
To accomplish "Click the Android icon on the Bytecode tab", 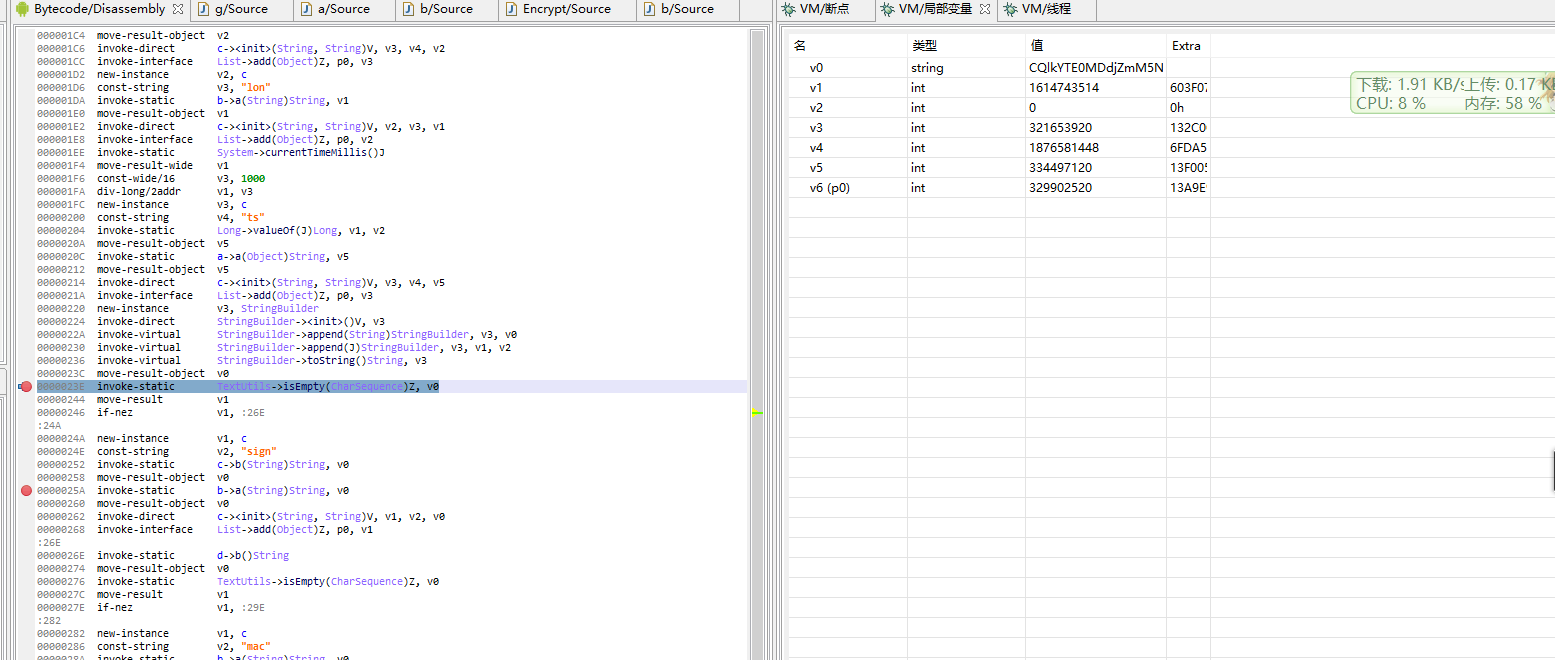I will click(x=22, y=9).
